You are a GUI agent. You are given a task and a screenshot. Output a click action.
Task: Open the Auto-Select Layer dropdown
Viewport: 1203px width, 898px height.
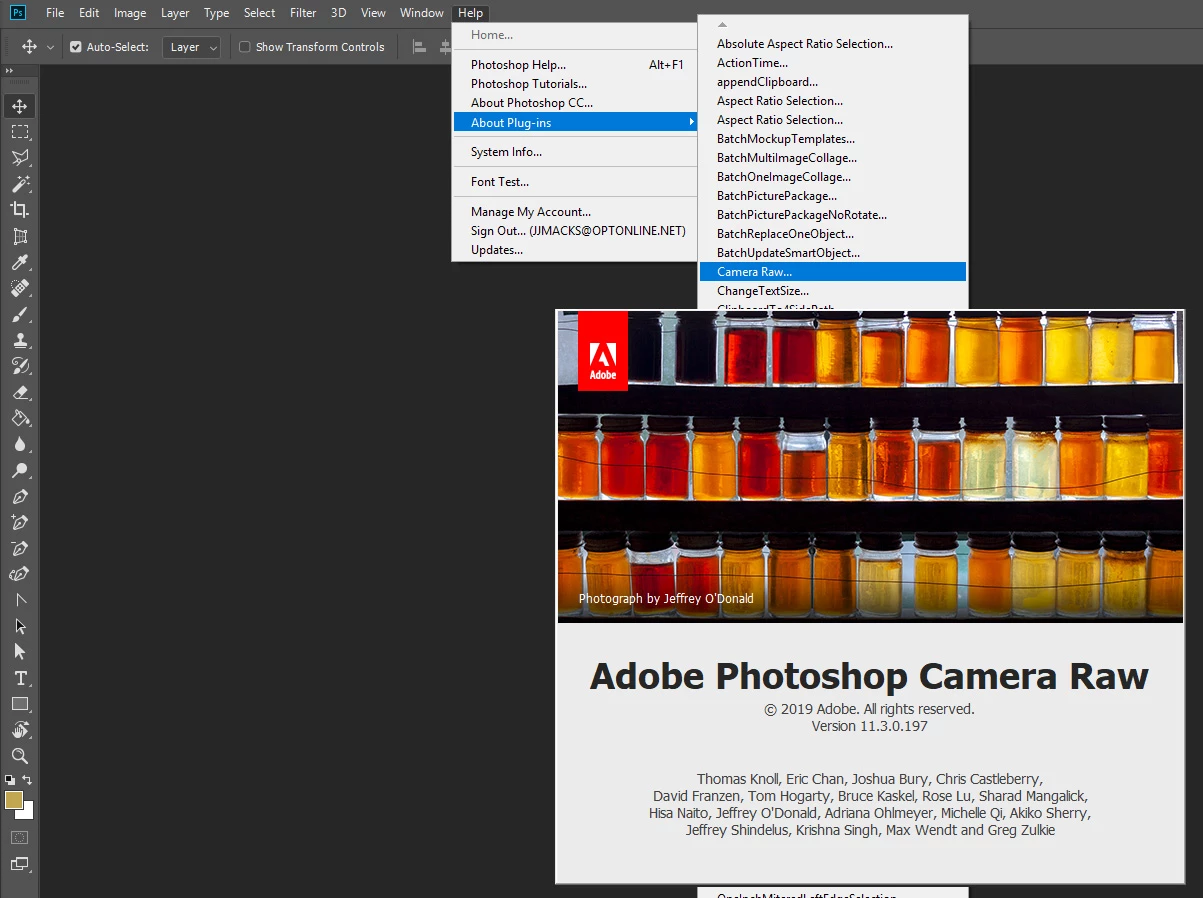point(191,47)
